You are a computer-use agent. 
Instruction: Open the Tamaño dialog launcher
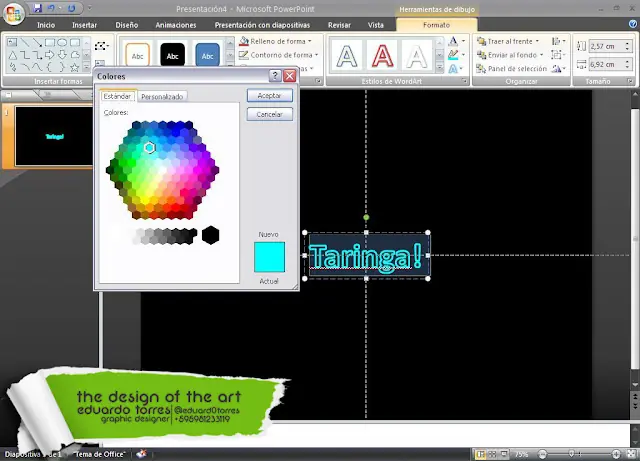pos(630,81)
